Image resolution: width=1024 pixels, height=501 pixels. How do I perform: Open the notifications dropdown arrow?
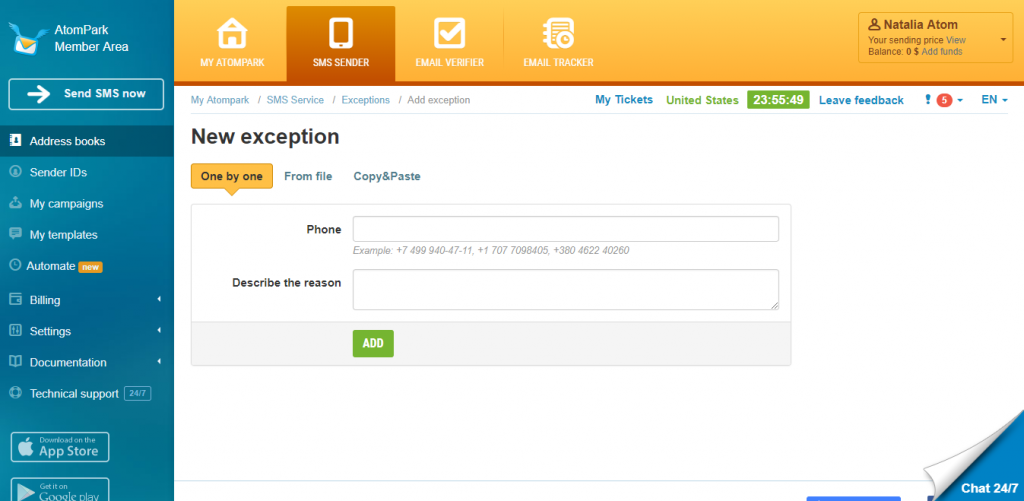pos(960,101)
